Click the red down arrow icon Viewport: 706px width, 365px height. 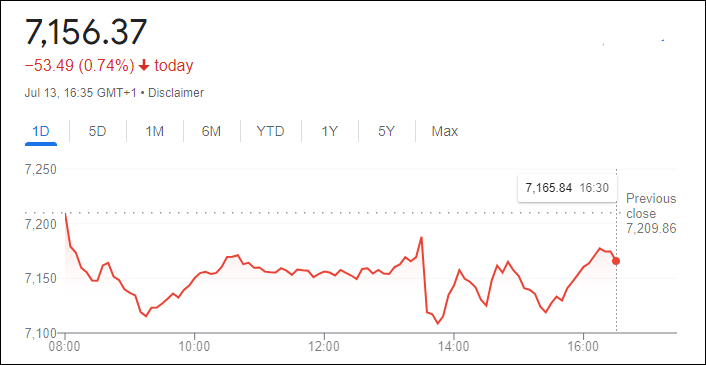click(x=144, y=66)
